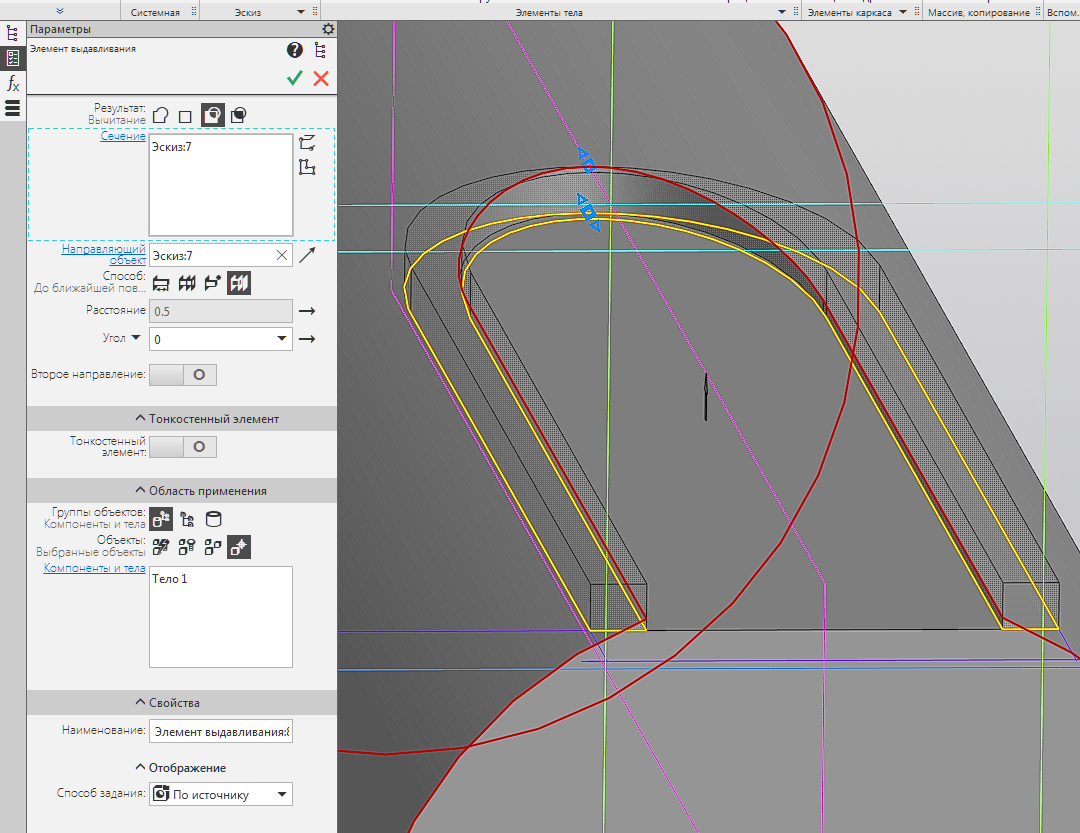Image resolution: width=1080 pixels, height=833 pixels.
Task: Open the Элементы каркаса toolbar group
Action: click(x=903, y=12)
